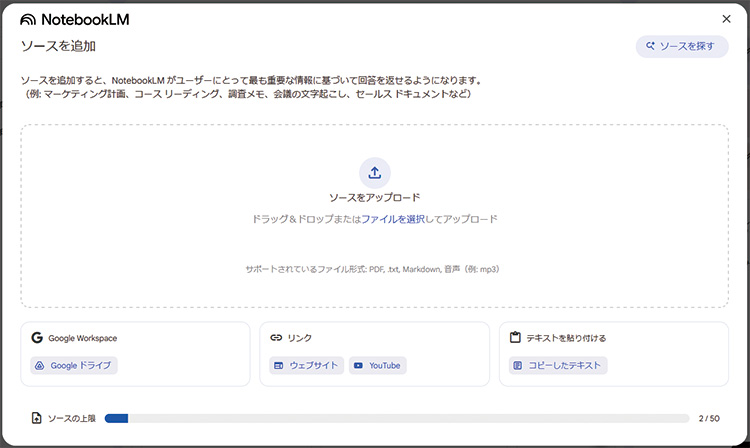Click the テキストを貼り付ける card title
The image size is (750, 448).
(x=566, y=338)
